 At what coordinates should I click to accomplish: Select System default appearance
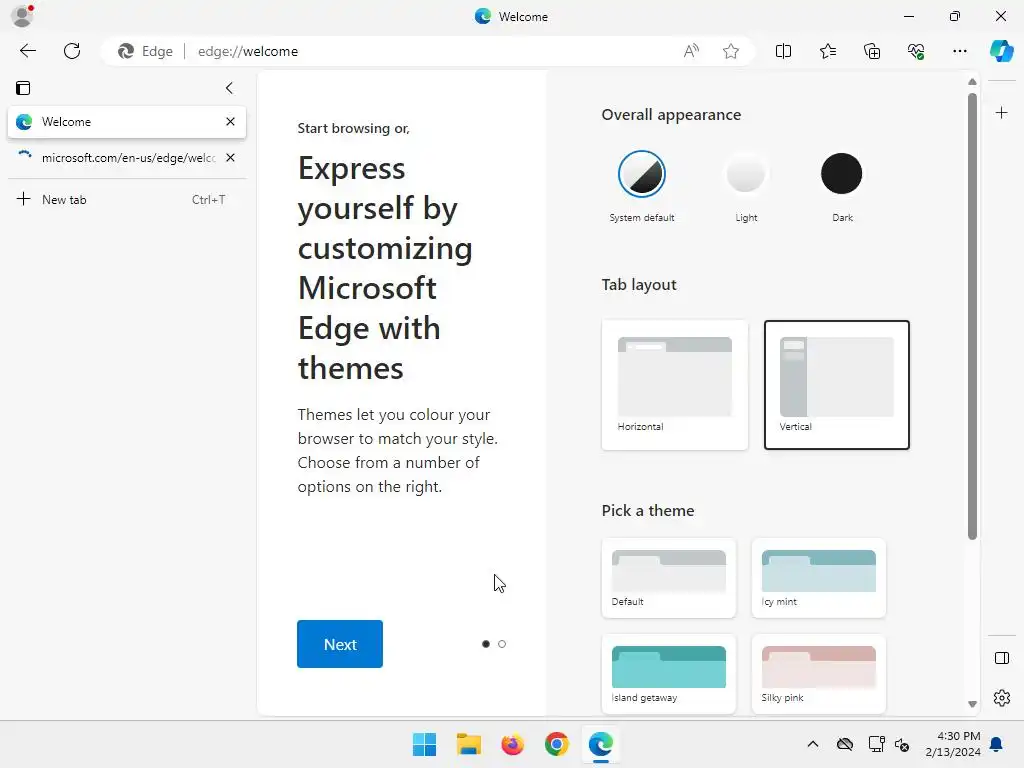pos(642,174)
